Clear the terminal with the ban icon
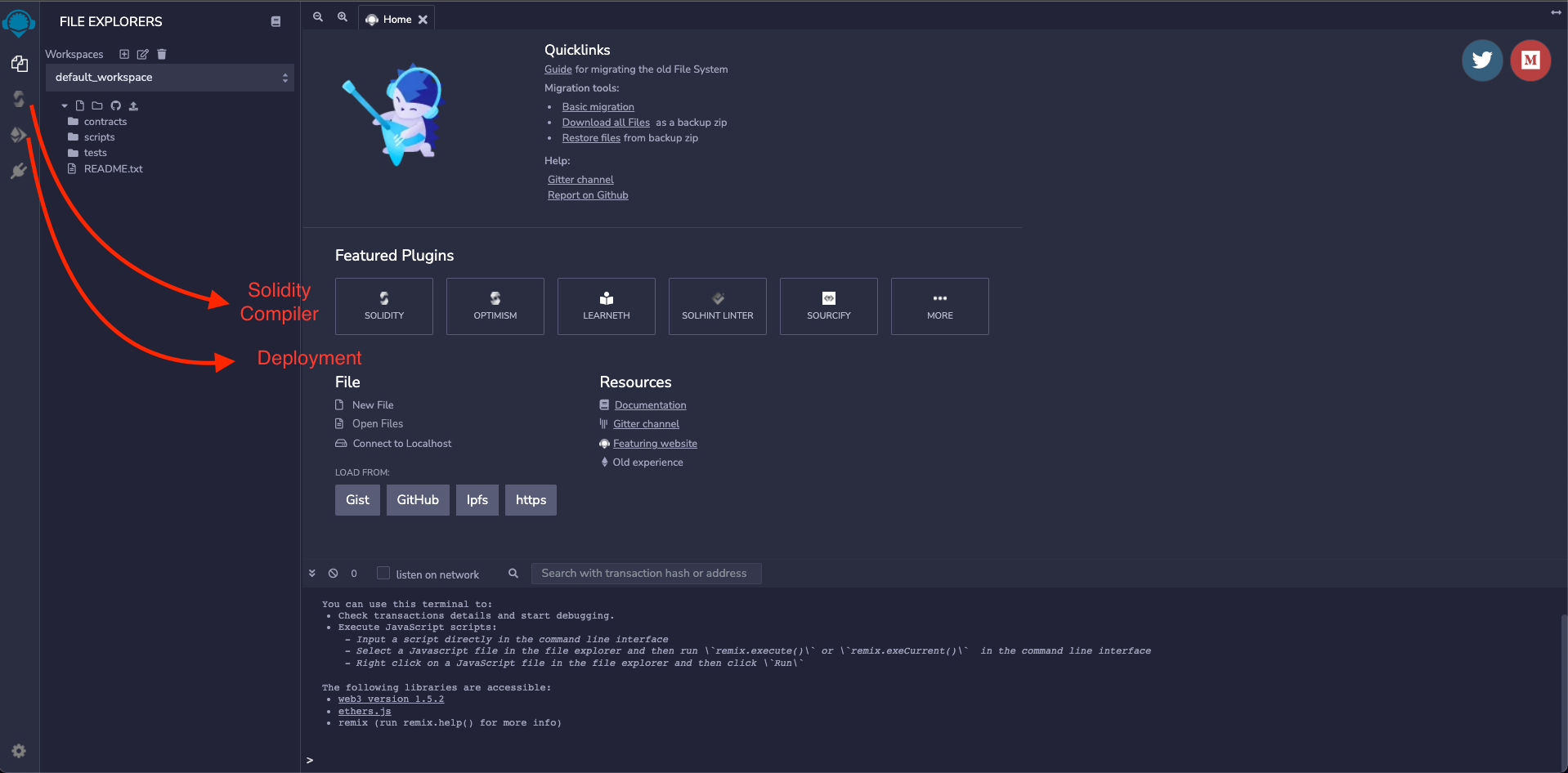The image size is (1568, 773). click(334, 574)
